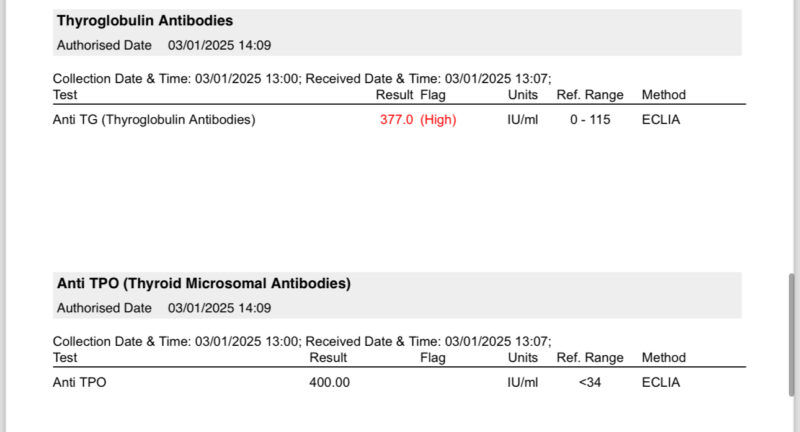This screenshot has height=432, width=800.
Task: Click the Anti TG (Thyroglobulin Antibodies) test name
Action: click(154, 120)
